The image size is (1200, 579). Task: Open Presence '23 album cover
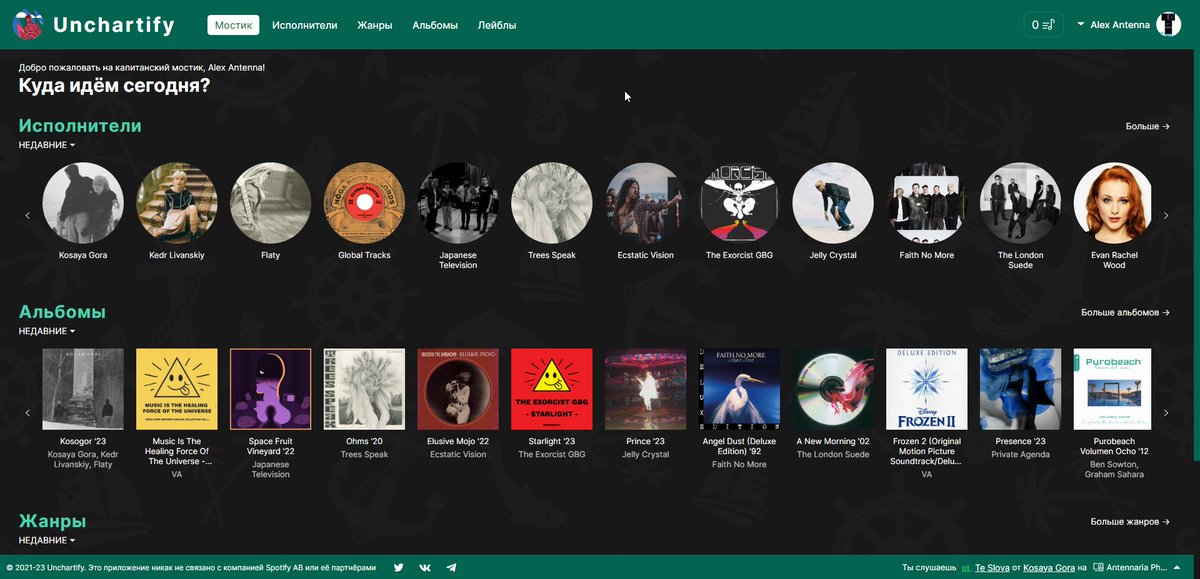1021,389
